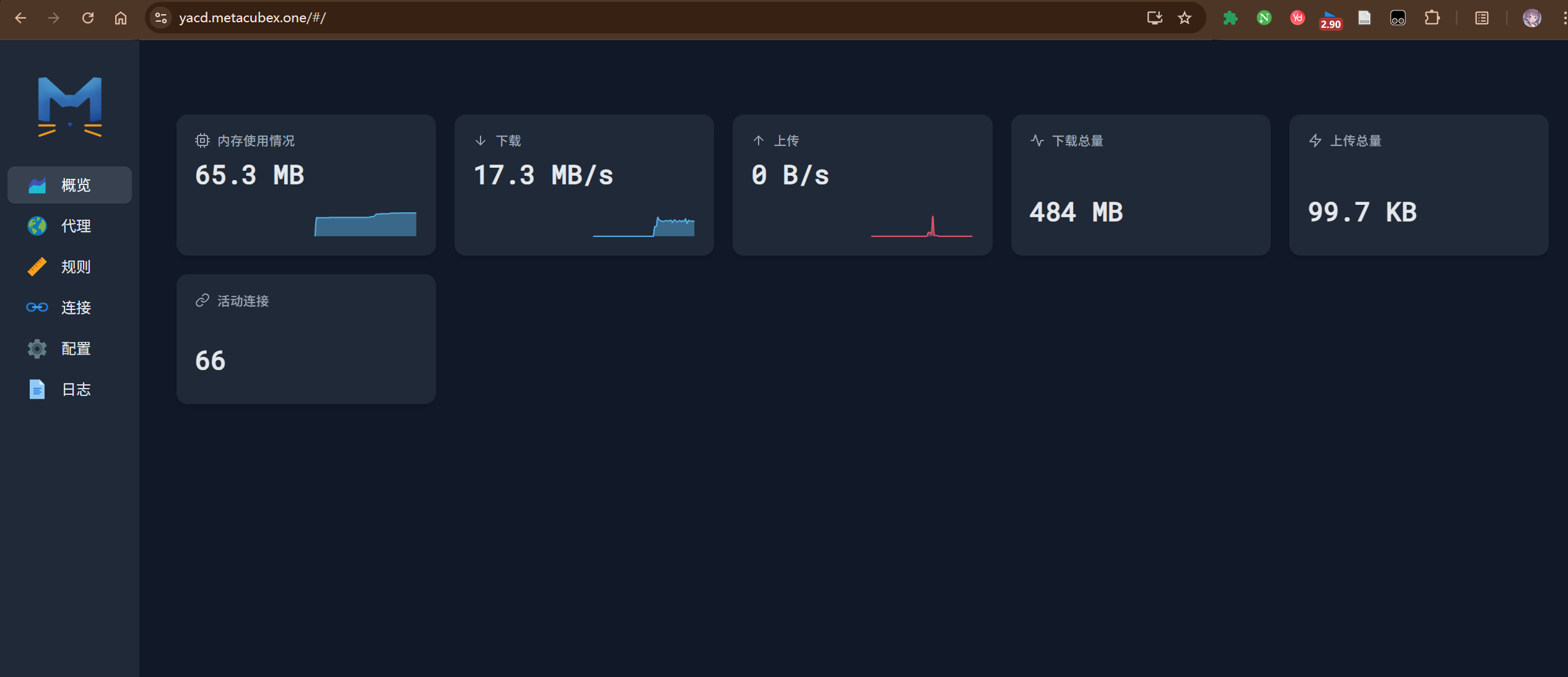Click the 下载总量 label

pyautogui.click(x=1078, y=140)
